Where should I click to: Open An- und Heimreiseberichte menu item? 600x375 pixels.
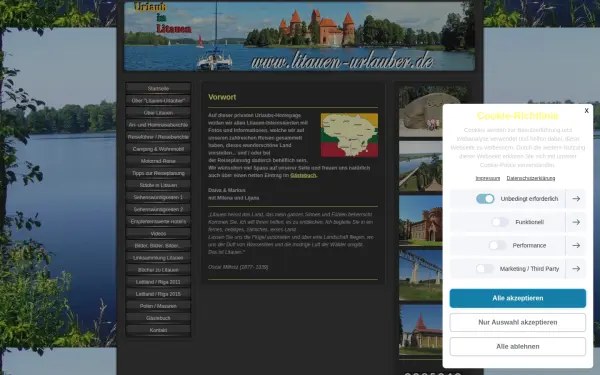158,125
